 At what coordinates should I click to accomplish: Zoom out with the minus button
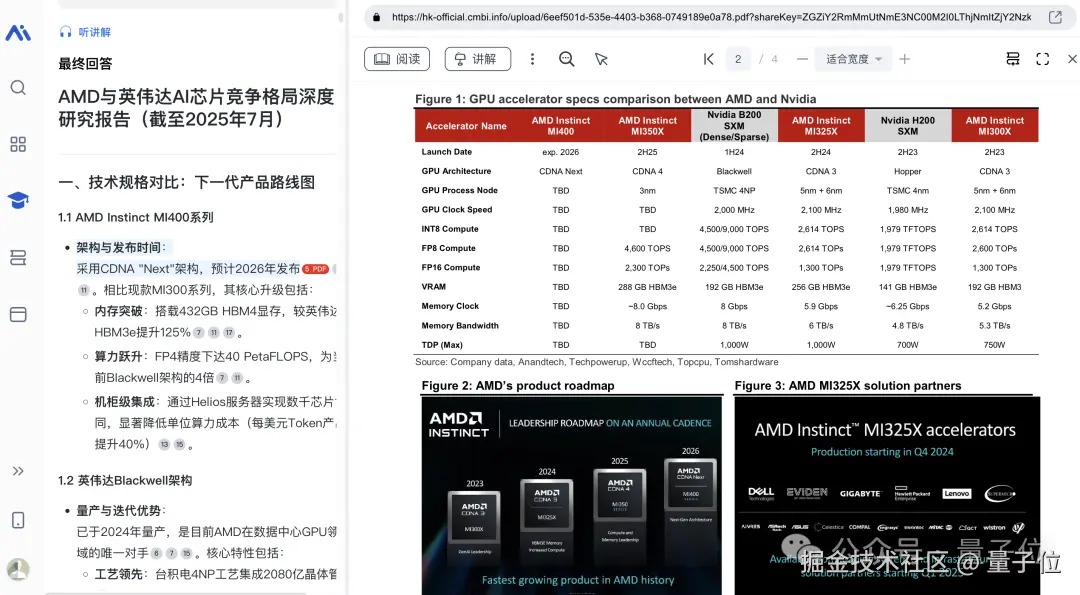[802, 59]
